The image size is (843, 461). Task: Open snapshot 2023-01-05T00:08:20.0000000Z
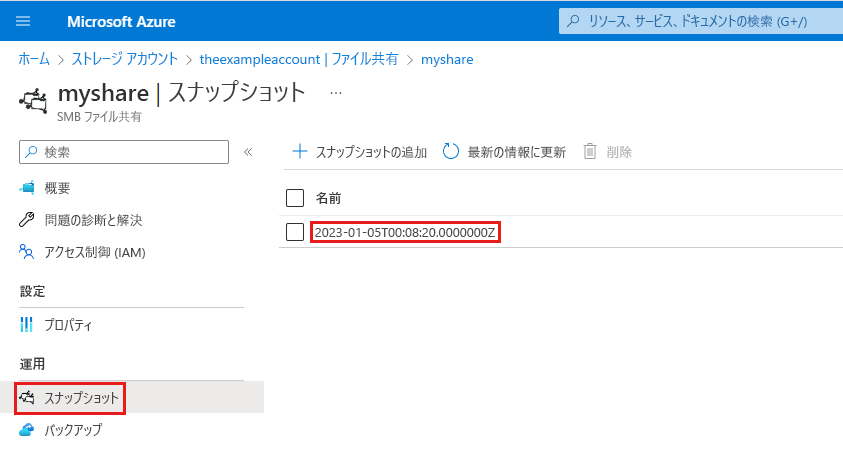pos(405,232)
